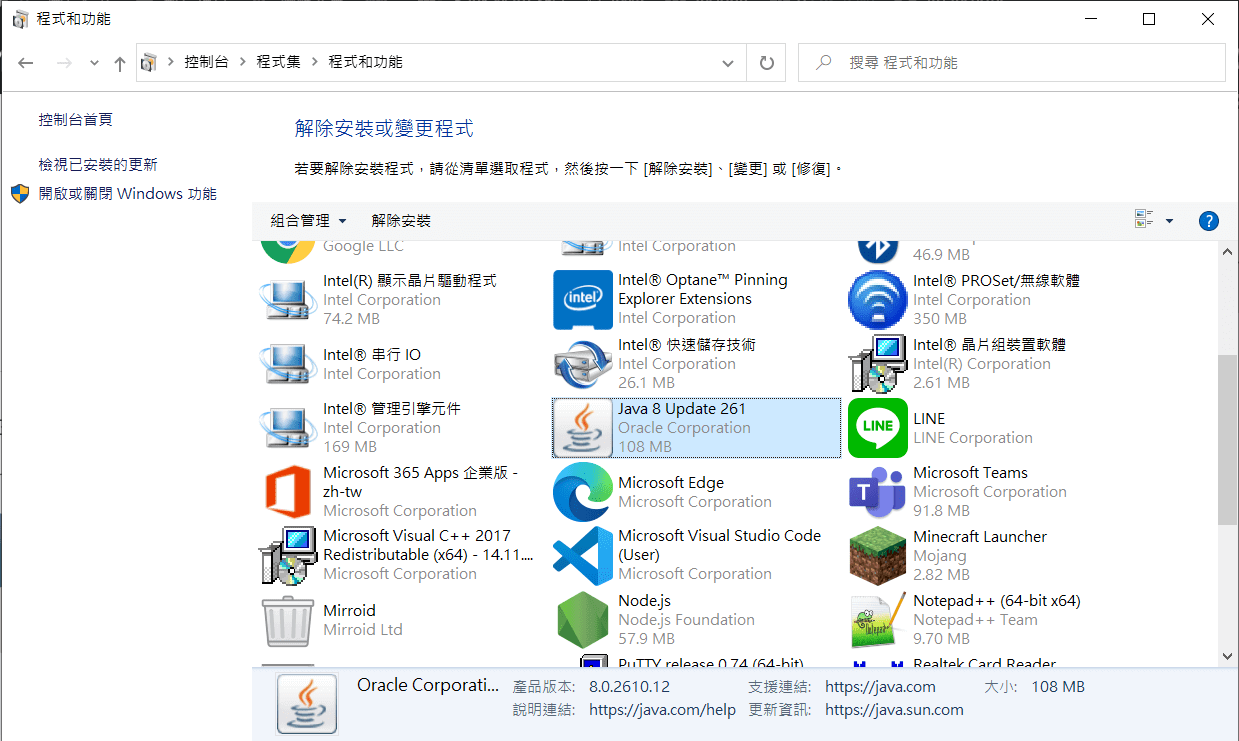The width and height of the screenshot is (1239, 741).
Task: Click the LINE Corporation publisher text
Action: (x=973, y=438)
